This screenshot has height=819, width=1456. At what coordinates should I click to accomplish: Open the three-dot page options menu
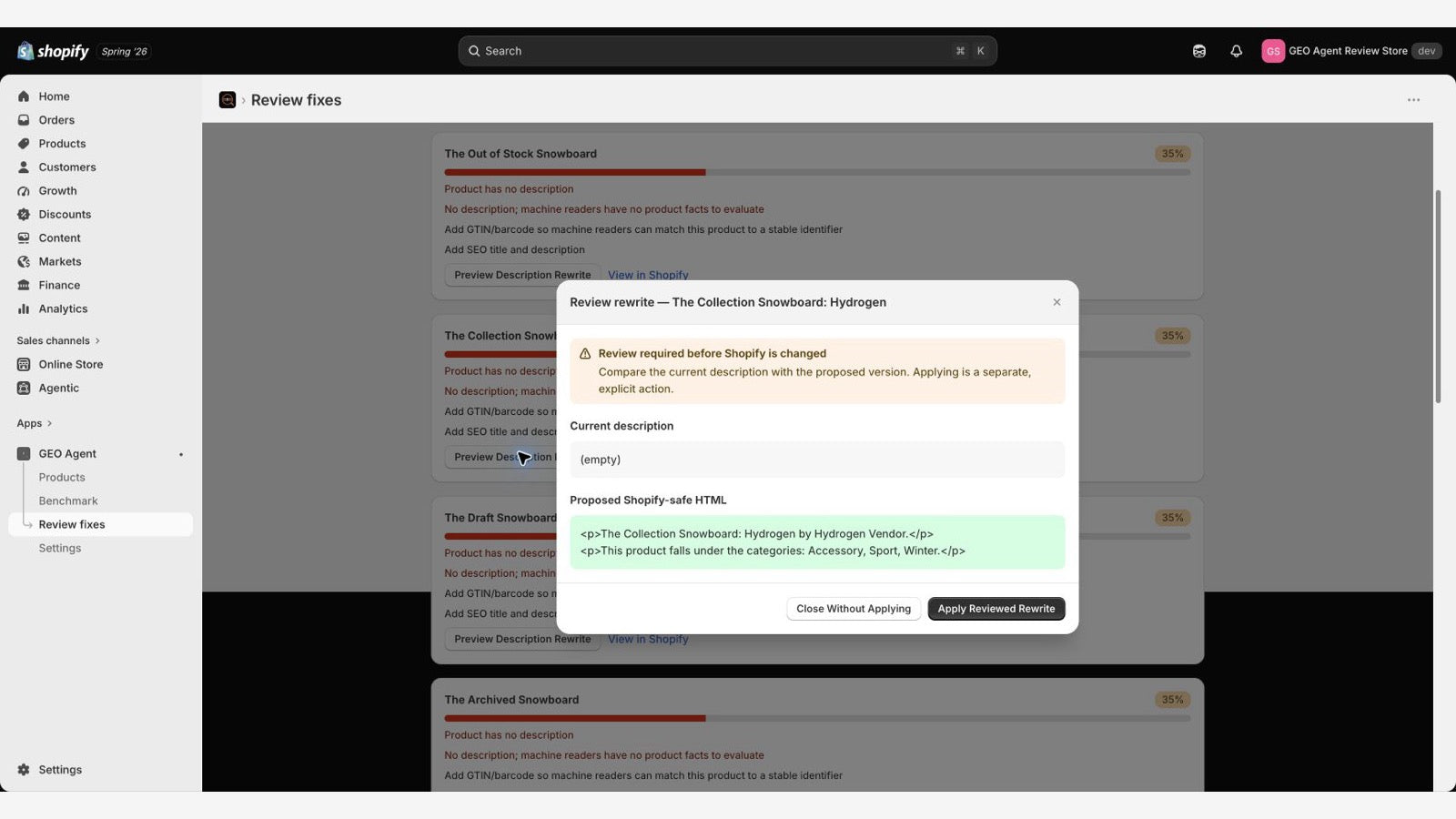point(1413,100)
